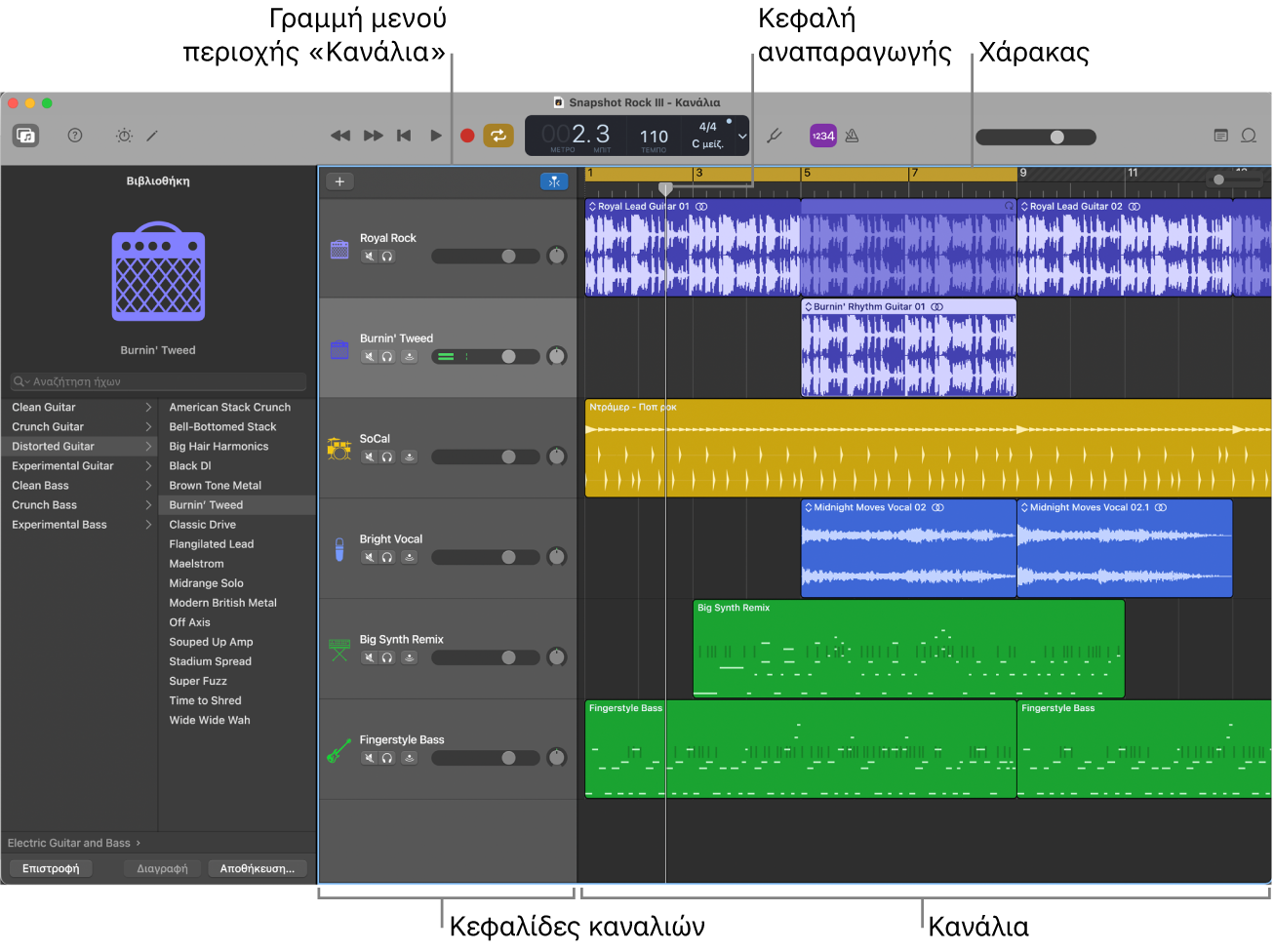The width and height of the screenshot is (1274, 952).
Task: Open Quick Help question mark button
Action: (x=75, y=136)
